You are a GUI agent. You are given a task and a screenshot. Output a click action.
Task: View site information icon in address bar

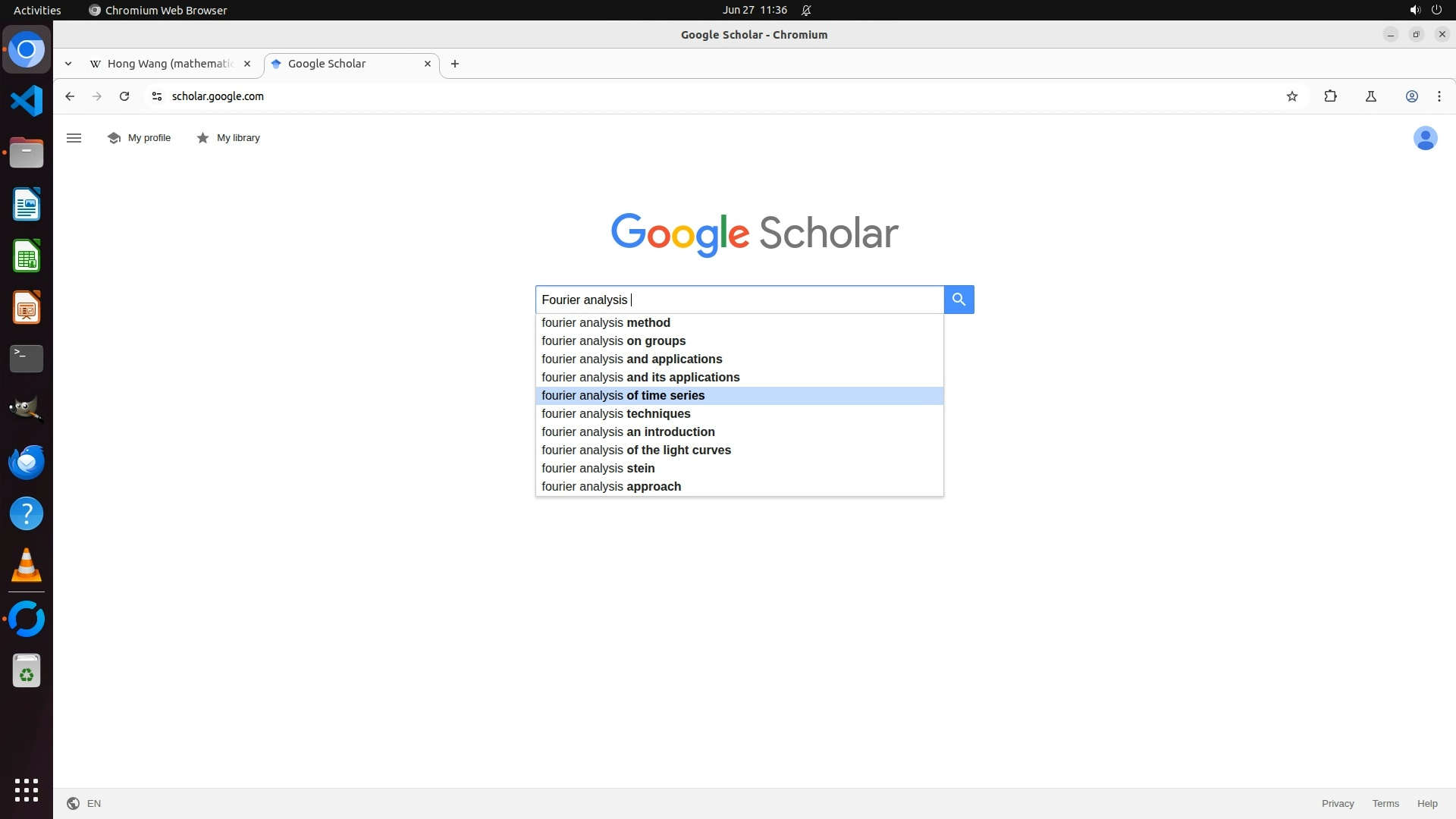pos(156,96)
